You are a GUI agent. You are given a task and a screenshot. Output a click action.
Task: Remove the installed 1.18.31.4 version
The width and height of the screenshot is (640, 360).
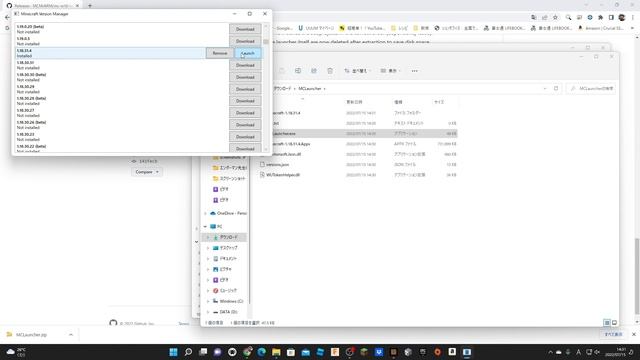coord(220,53)
